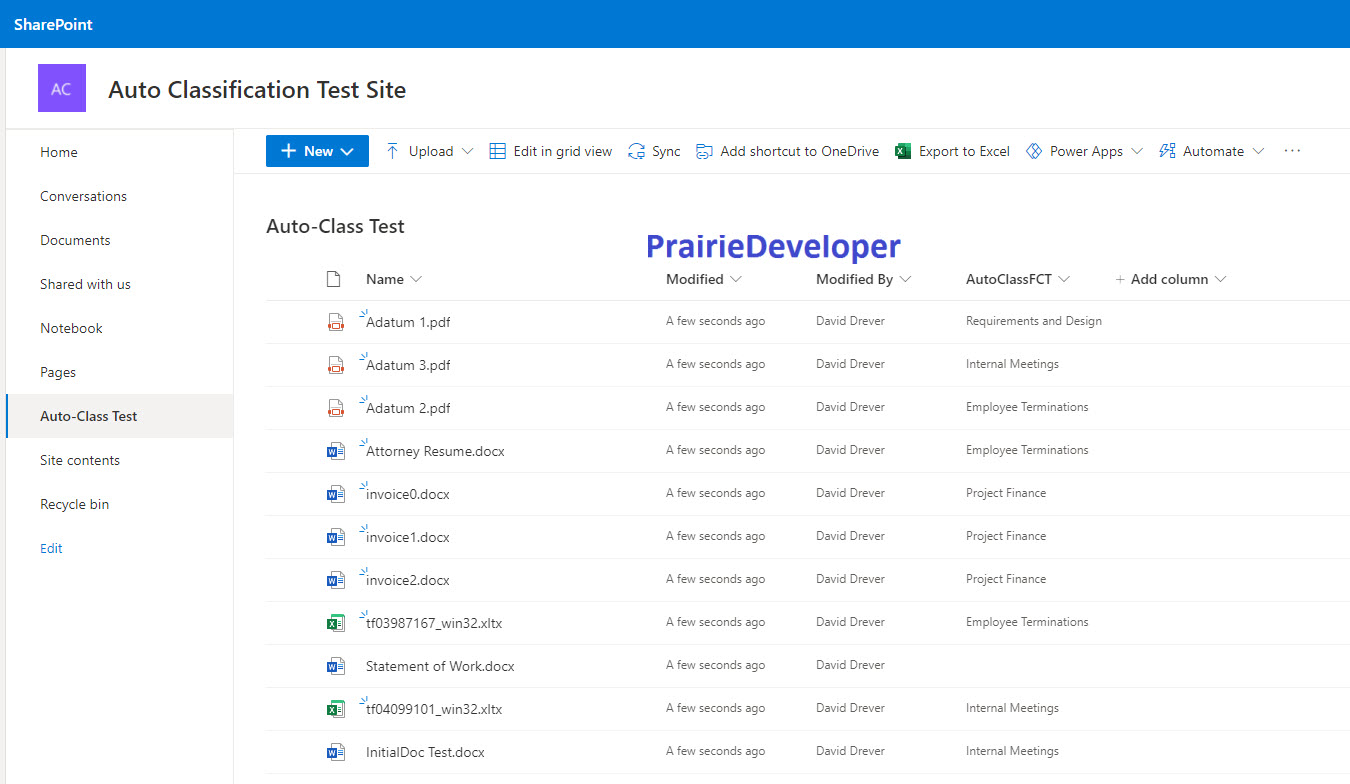Screen dimensions: 1350x784
Task: Click the Requirements and Design cell
Action: (x=1034, y=321)
